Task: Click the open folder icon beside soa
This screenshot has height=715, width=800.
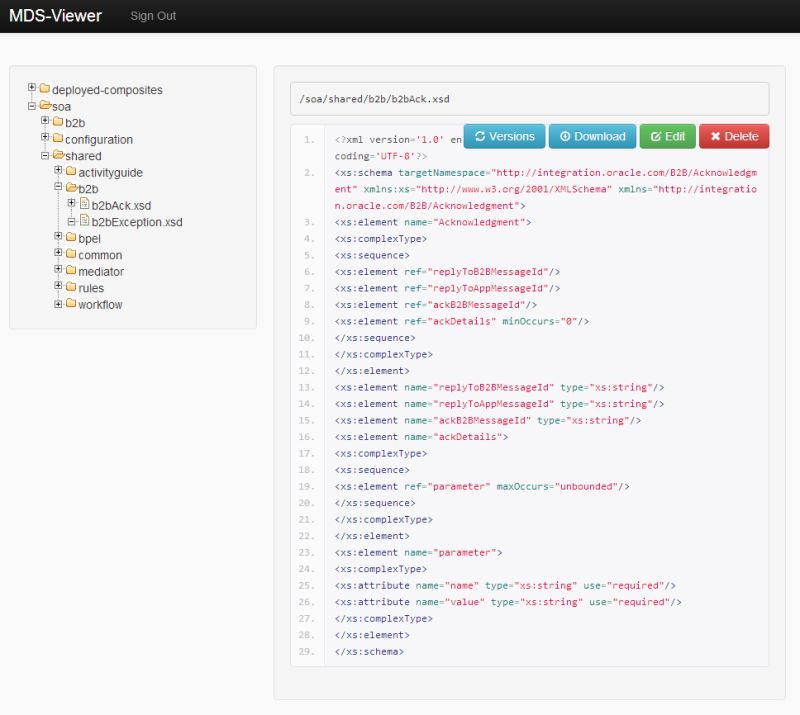Action: click(x=44, y=106)
